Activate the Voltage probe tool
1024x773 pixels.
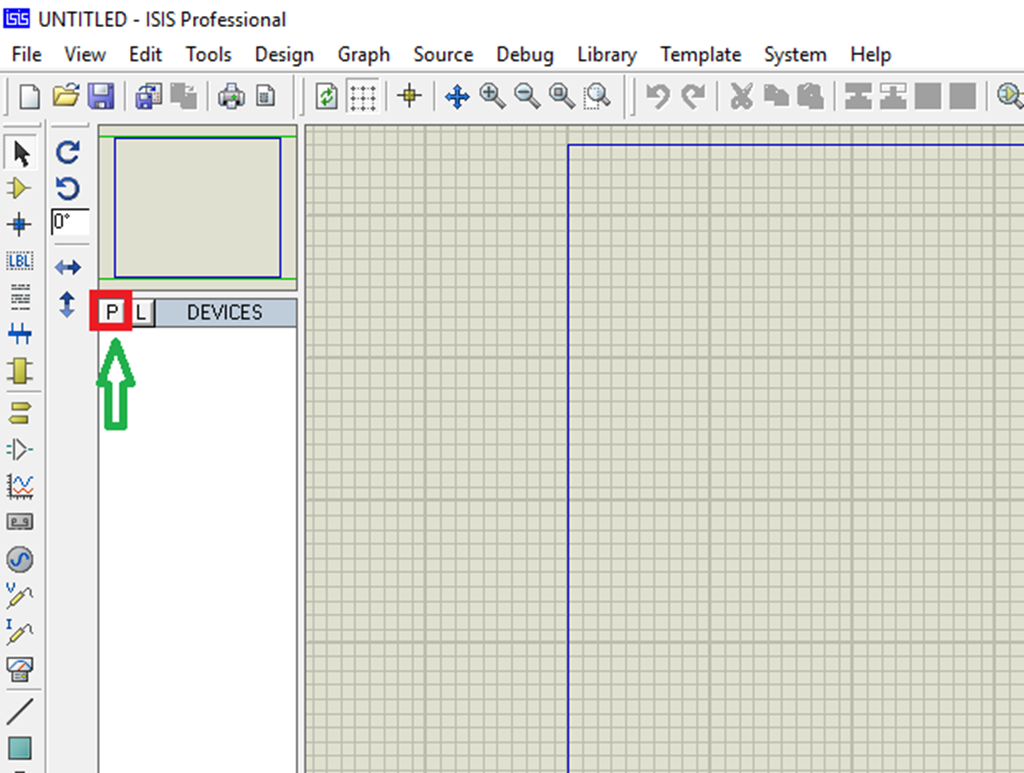point(22,593)
